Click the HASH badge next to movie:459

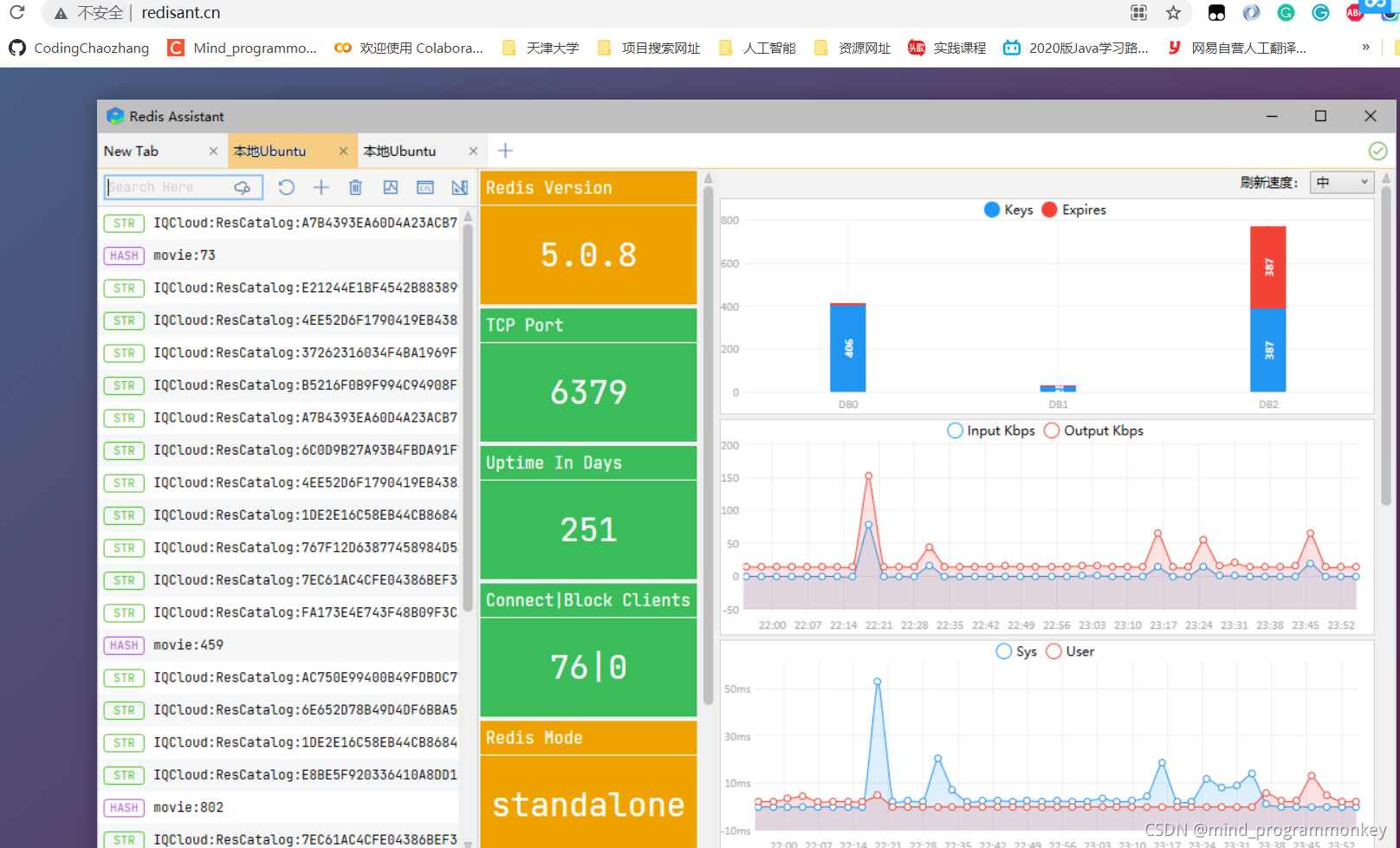pos(124,645)
